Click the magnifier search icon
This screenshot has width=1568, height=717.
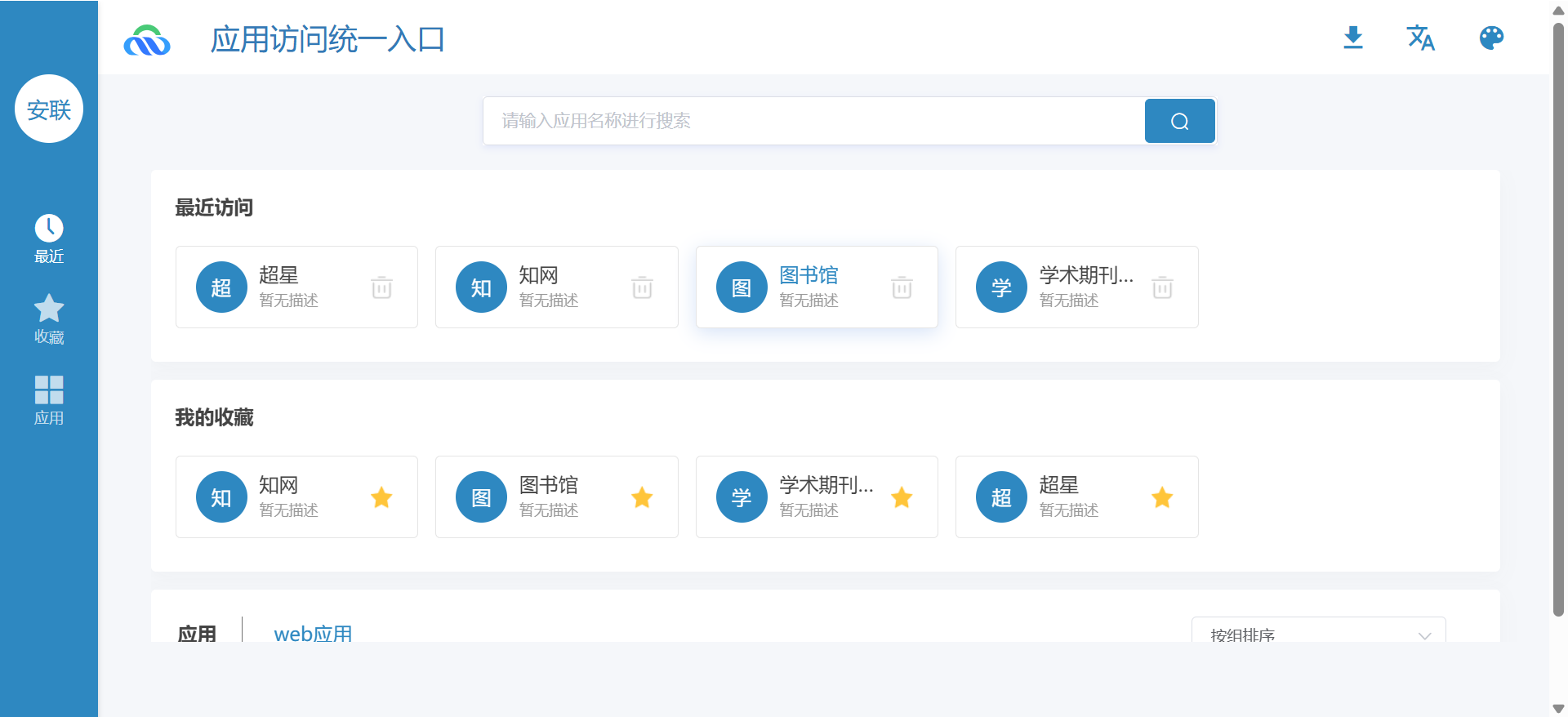tap(1179, 120)
